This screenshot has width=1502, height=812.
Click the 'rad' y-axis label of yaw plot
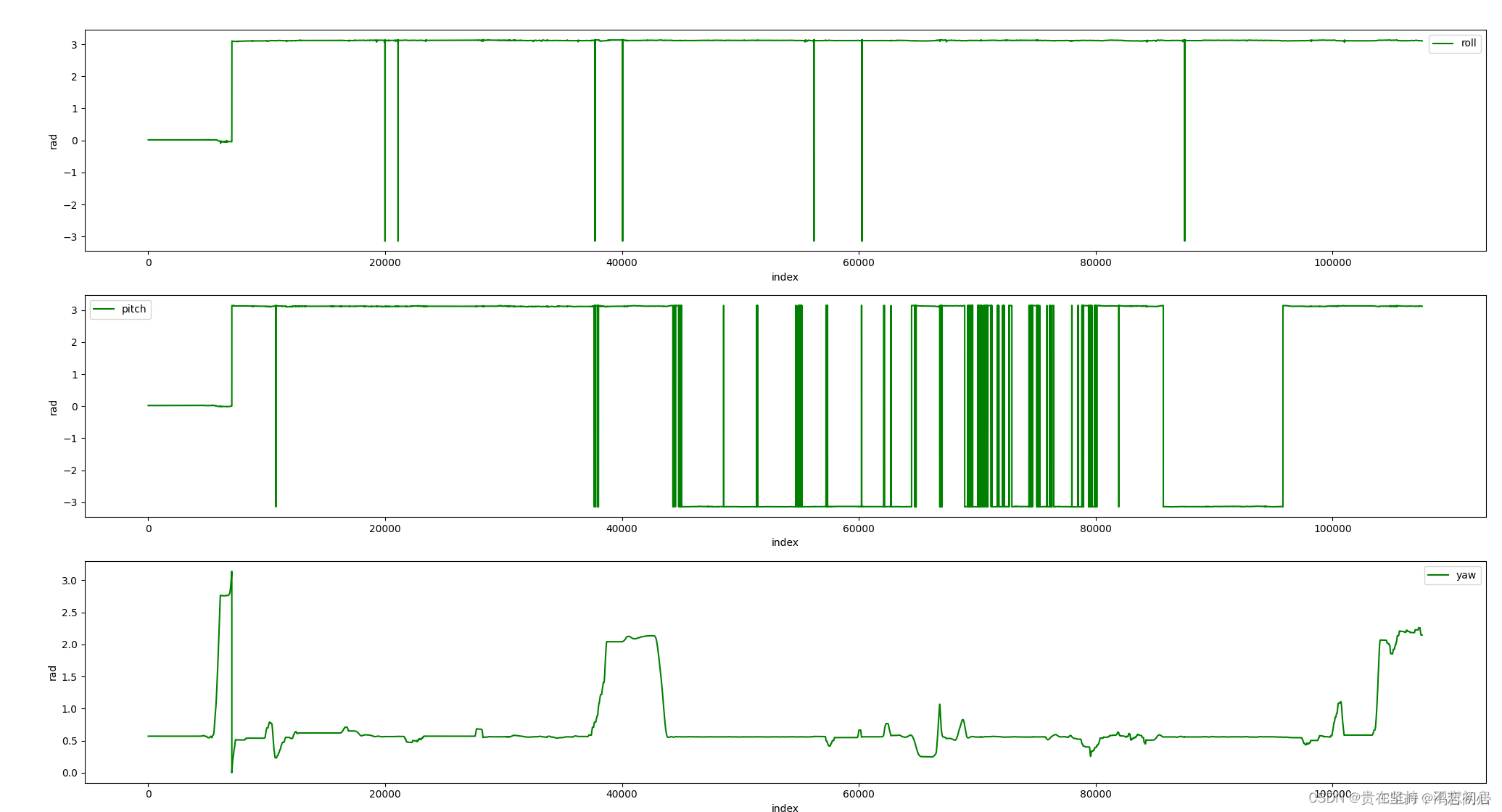(x=53, y=673)
